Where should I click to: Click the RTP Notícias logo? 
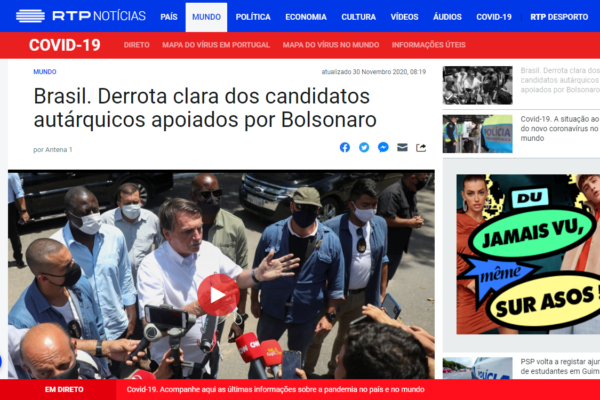pos(81,16)
